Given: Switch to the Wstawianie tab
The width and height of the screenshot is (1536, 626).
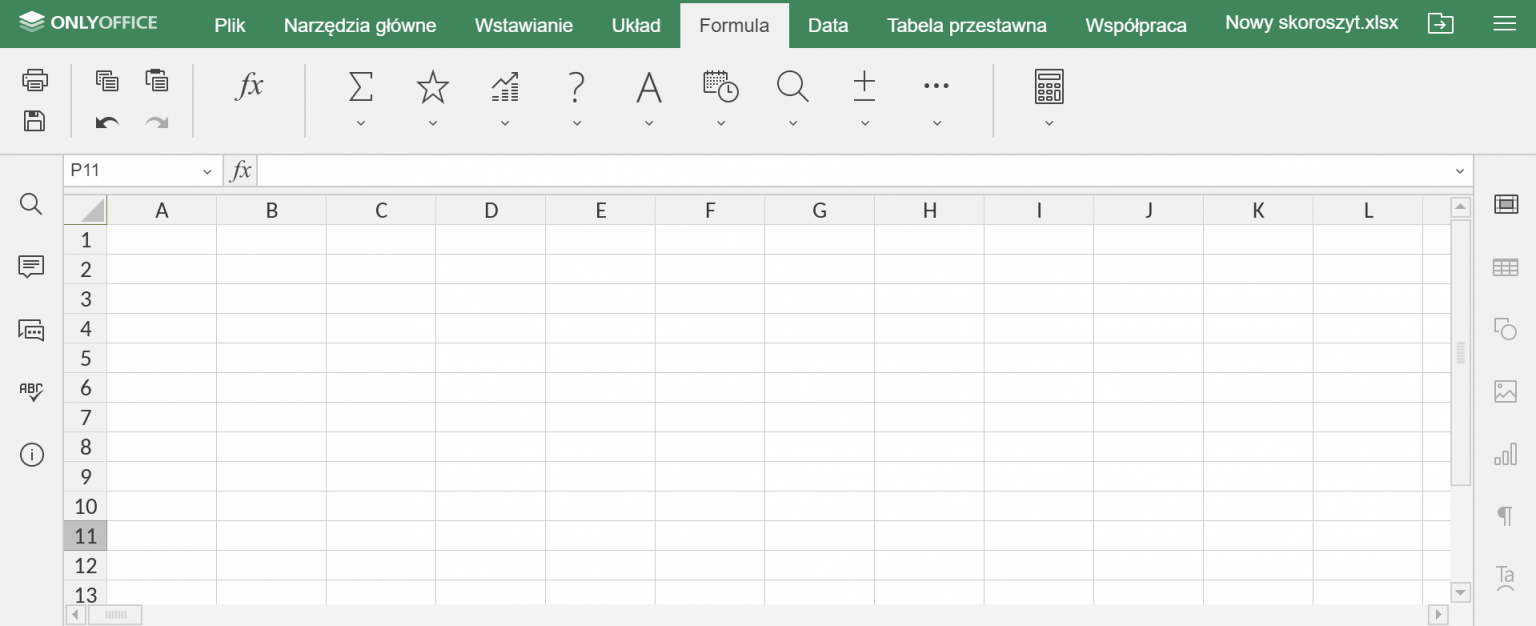Looking at the screenshot, I should [x=523, y=25].
